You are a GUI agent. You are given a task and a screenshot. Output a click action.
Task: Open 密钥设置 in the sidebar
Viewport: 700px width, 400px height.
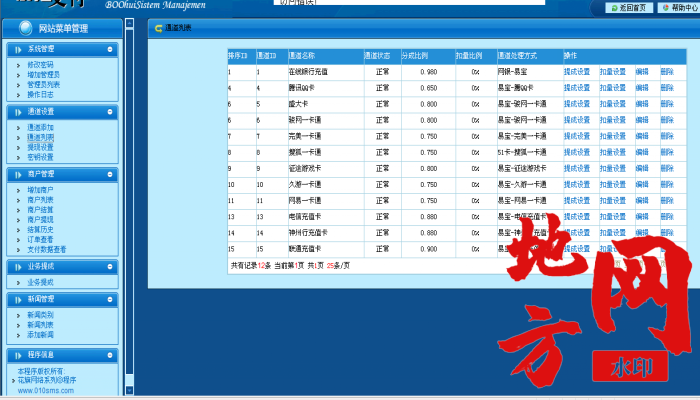point(40,157)
